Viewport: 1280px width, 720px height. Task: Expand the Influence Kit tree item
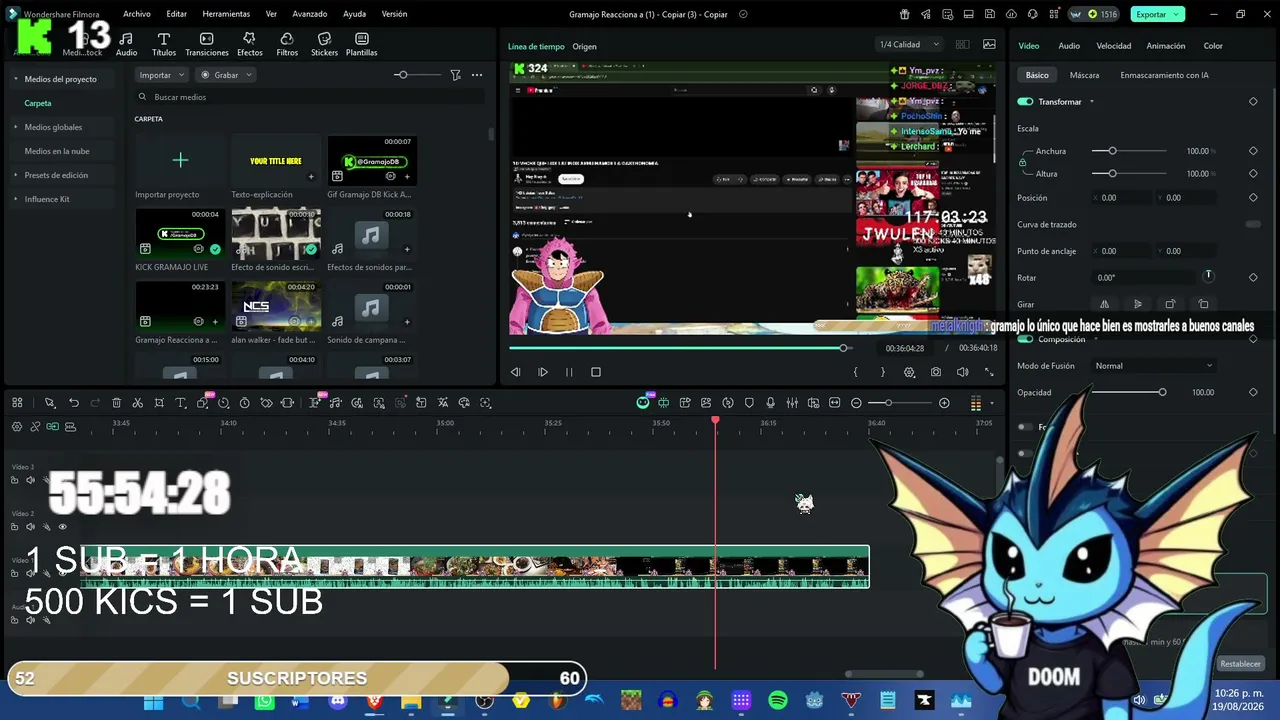[x=16, y=199]
